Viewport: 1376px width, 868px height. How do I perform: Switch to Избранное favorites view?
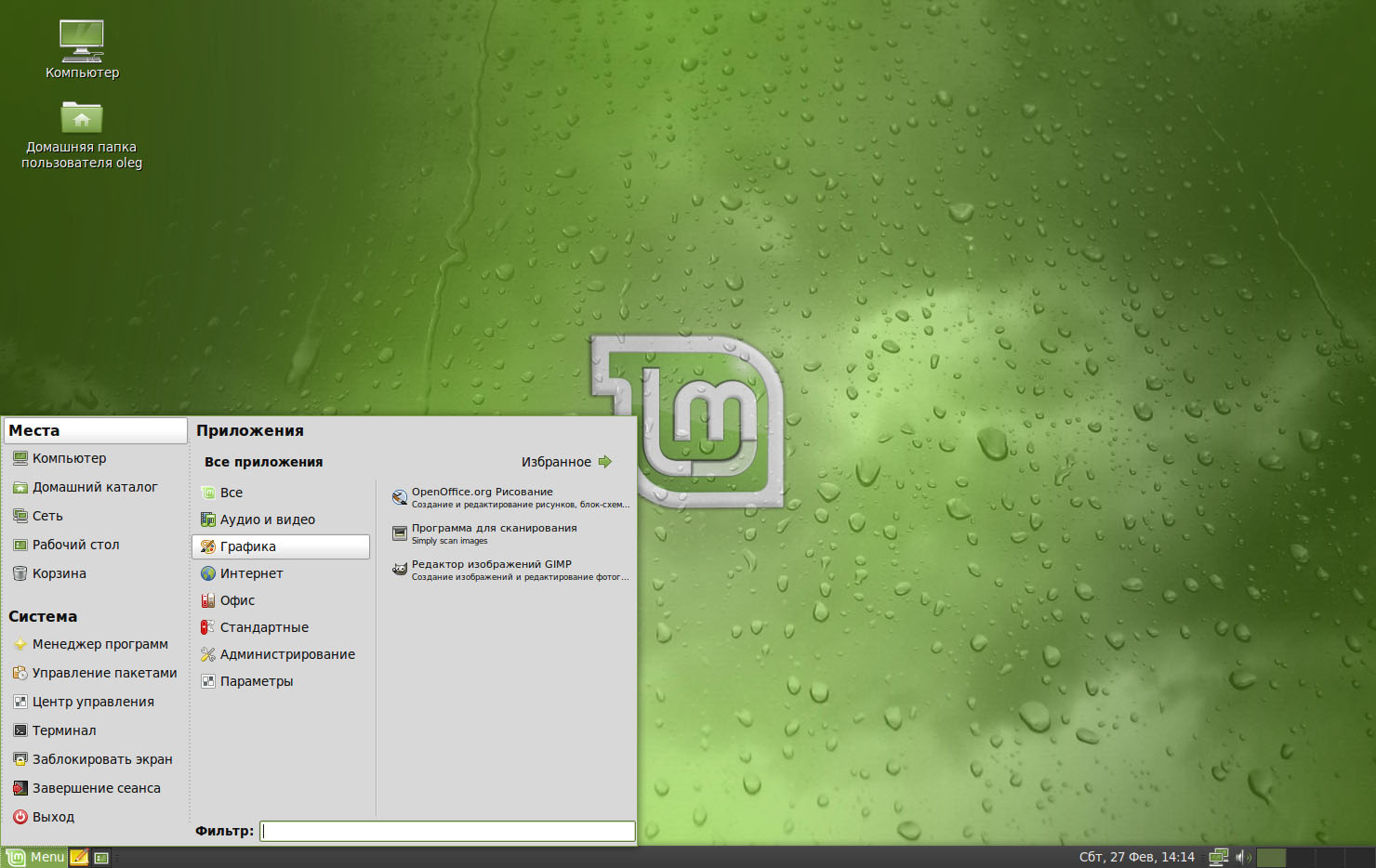[566, 462]
